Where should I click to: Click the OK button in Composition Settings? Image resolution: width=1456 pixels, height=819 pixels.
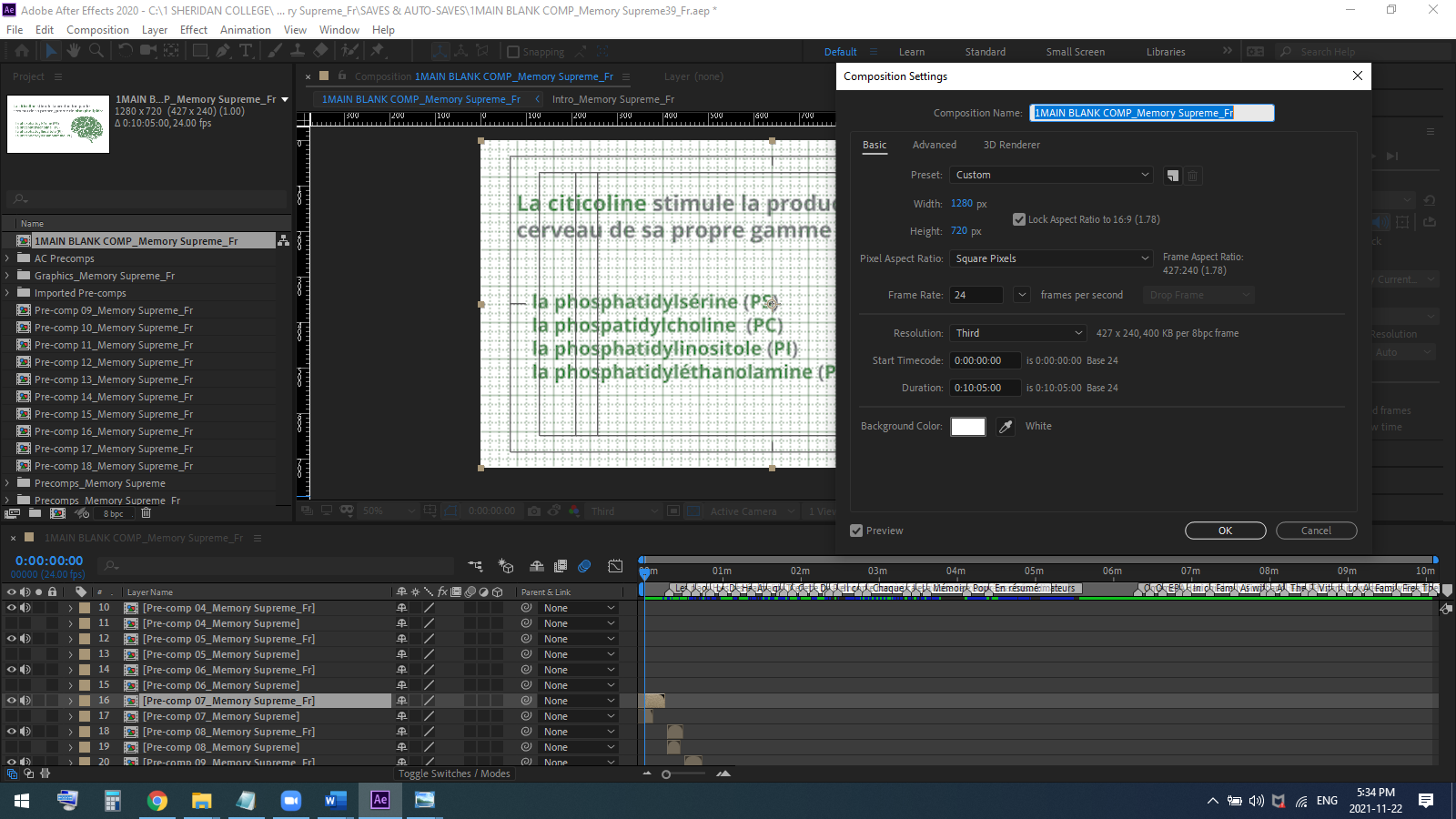[1225, 531]
